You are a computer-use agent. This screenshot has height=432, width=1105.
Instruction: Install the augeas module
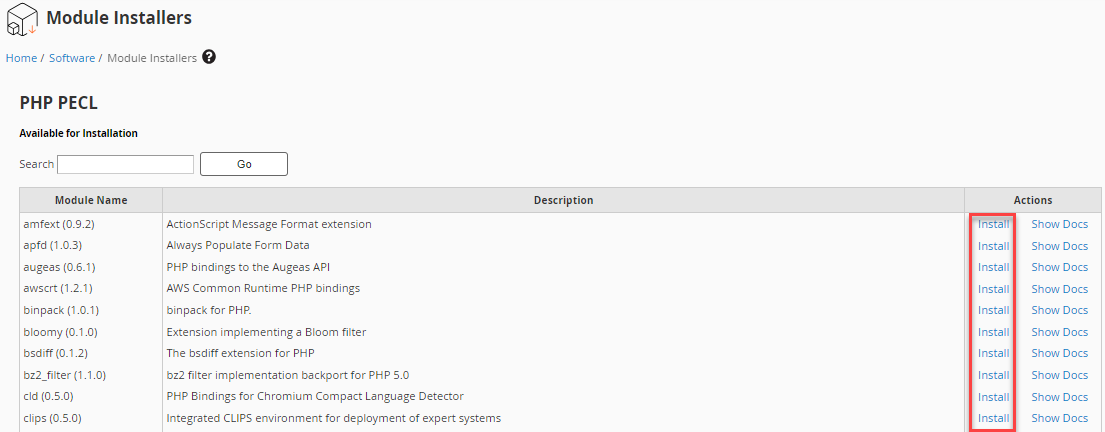pos(993,267)
